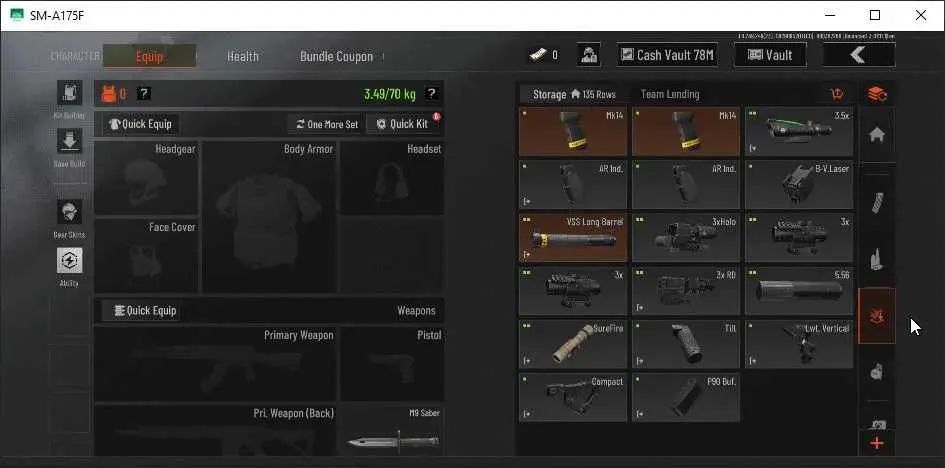Open the Bundle Coupon tab

pos(336,56)
